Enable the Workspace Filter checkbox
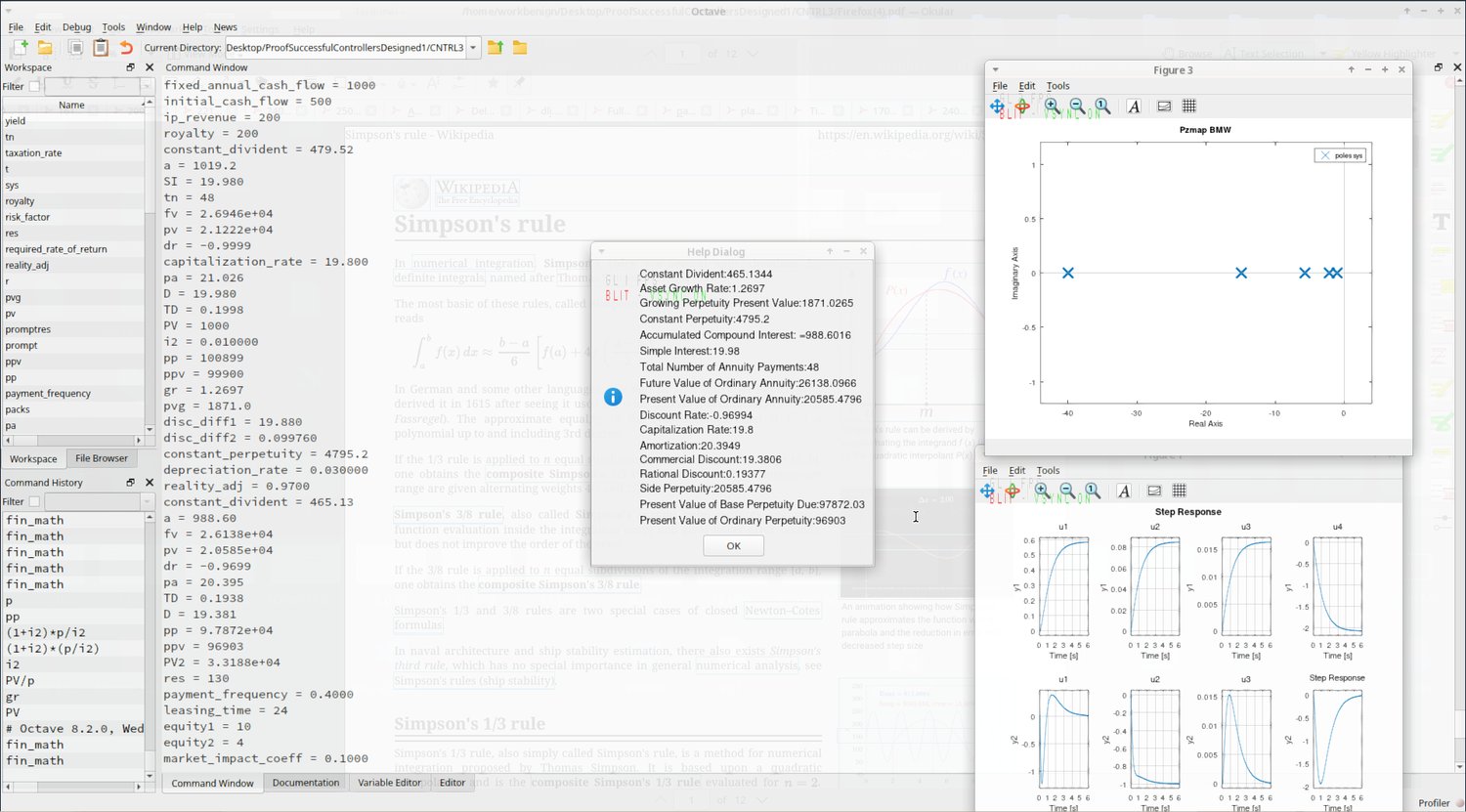Screen dimensions: 1466x812 click(x=34, y=86)
